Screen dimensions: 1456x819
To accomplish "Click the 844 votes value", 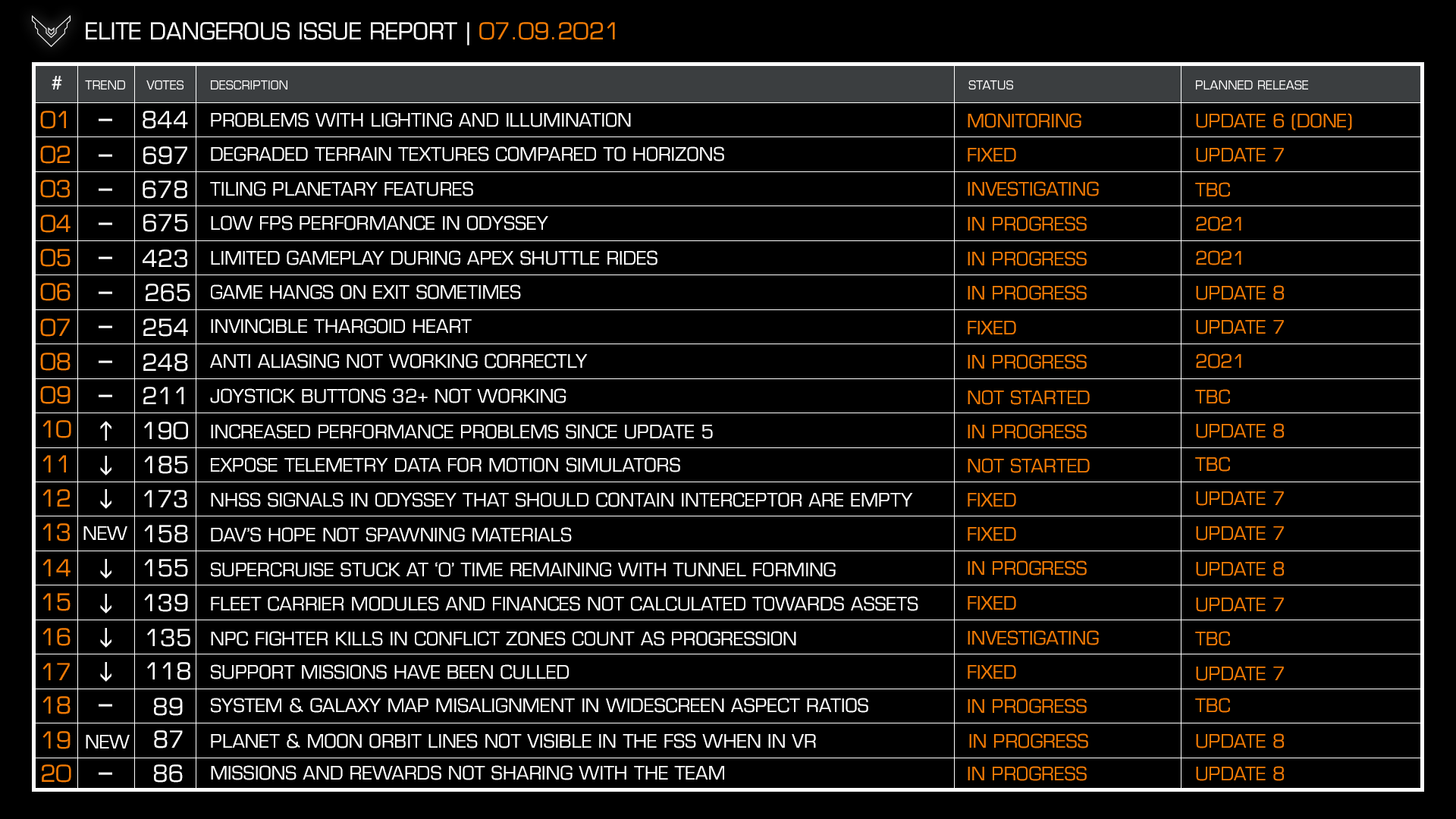I will click(165, 120).
